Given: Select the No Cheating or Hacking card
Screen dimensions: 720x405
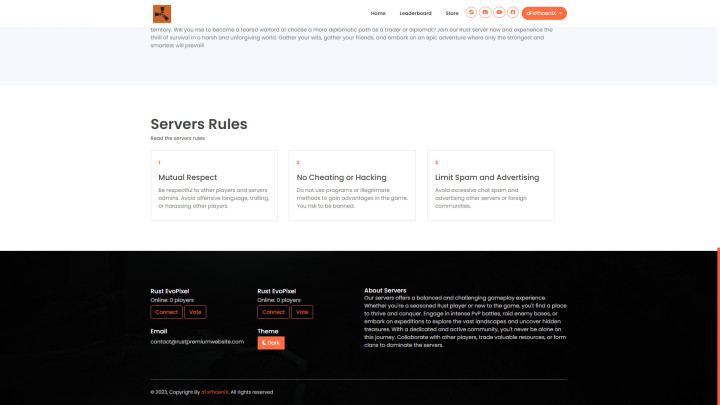Looking at the screenshot, I should [x=352, y=186].
